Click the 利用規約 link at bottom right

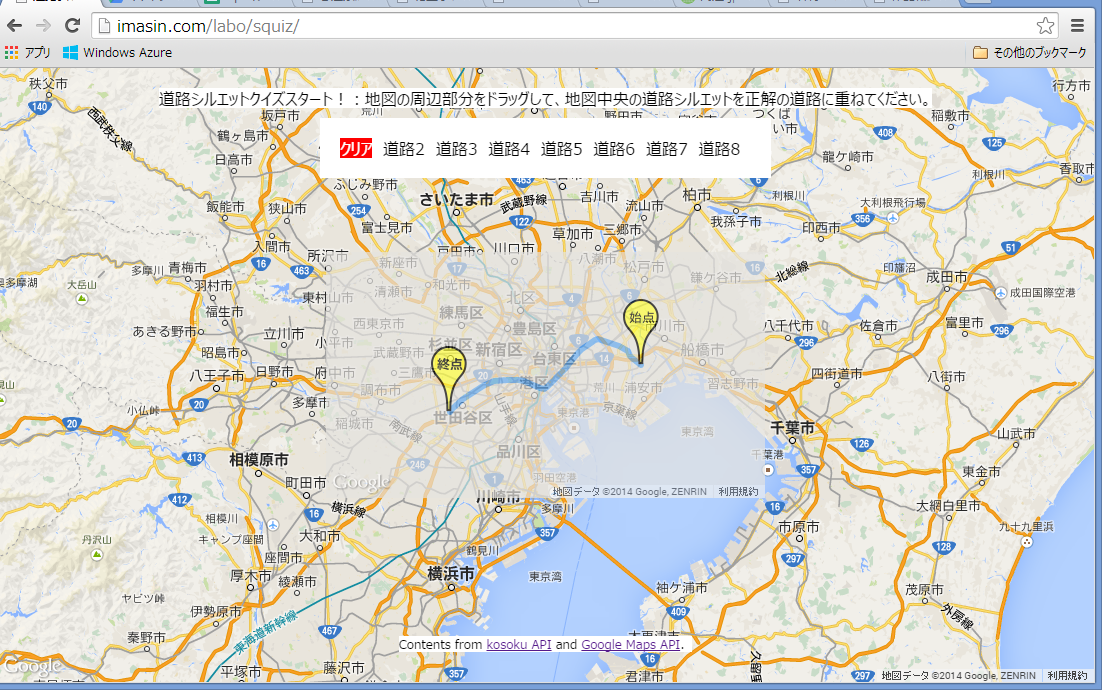(x=1068, y=676)
